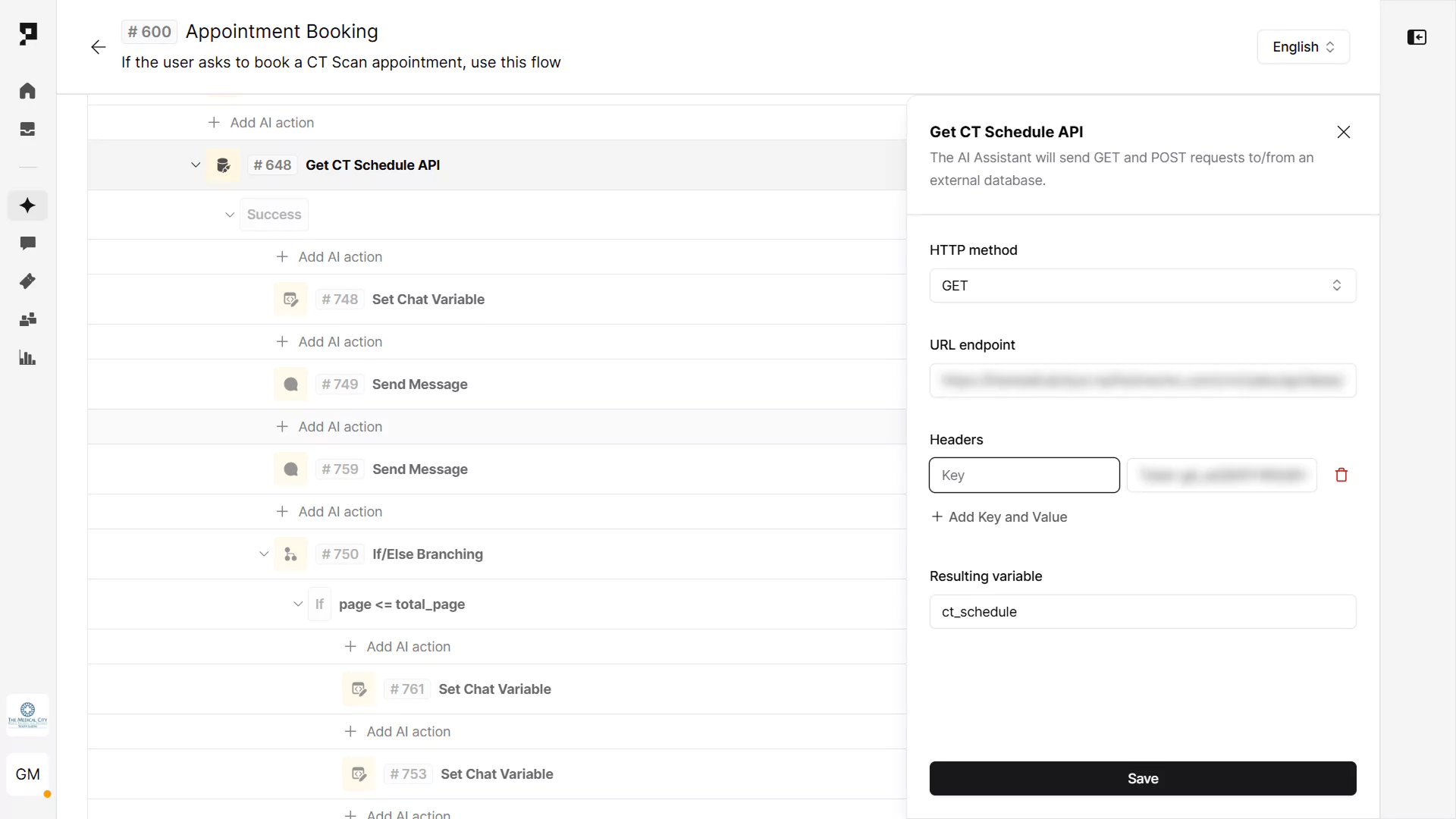Select the #761 Set Chat Variable action
Viewport: 1456px width, 819px height.
[x=494, y=689]
